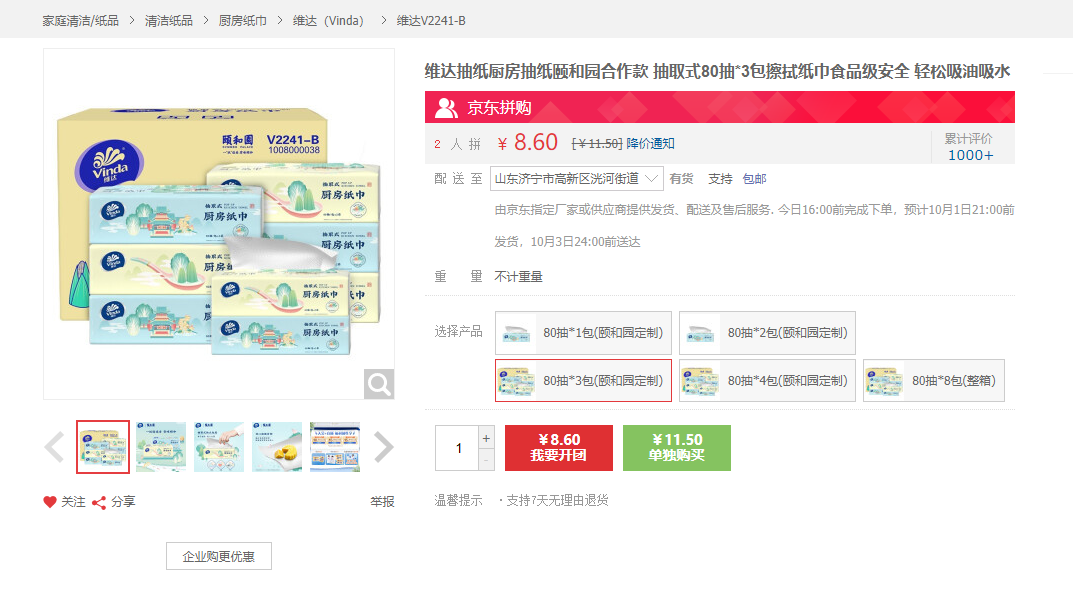Go to 厨房纸巾 breadcrumb category
Viewport: 1073px width, 591px height.
(243, 21)
